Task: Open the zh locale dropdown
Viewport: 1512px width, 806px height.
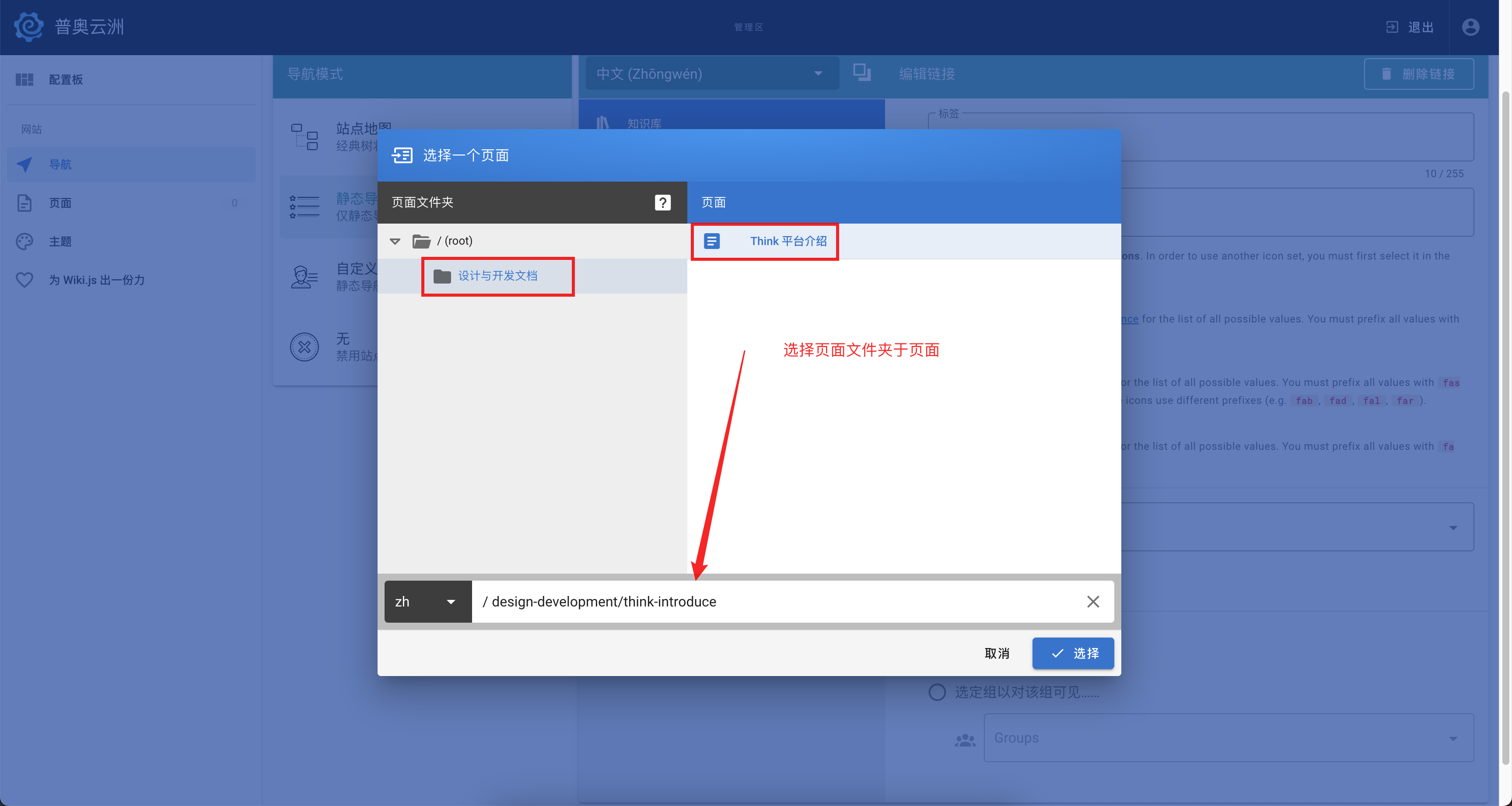Action: tap(428, 601)
